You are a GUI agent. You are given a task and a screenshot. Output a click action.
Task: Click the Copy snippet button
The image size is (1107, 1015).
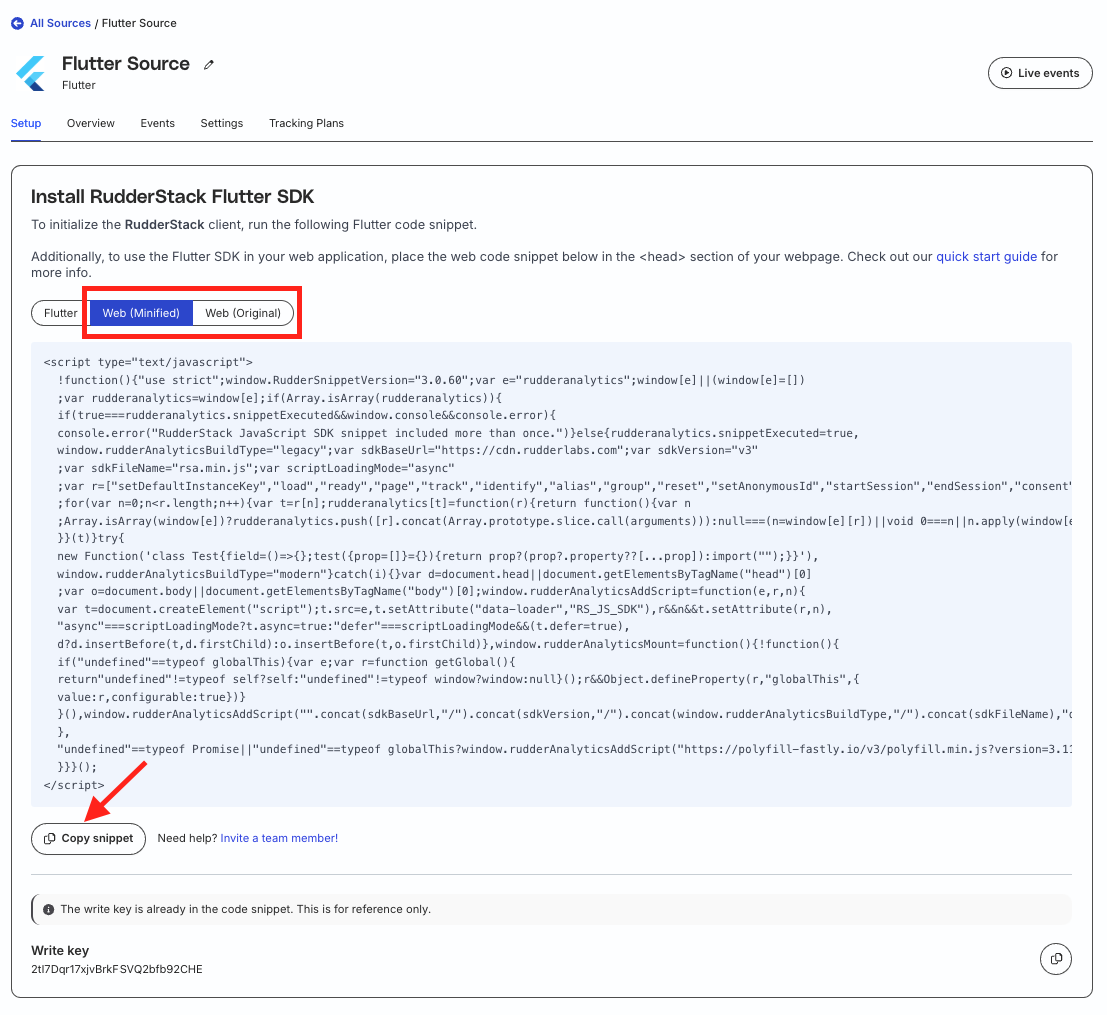(88, 839)
